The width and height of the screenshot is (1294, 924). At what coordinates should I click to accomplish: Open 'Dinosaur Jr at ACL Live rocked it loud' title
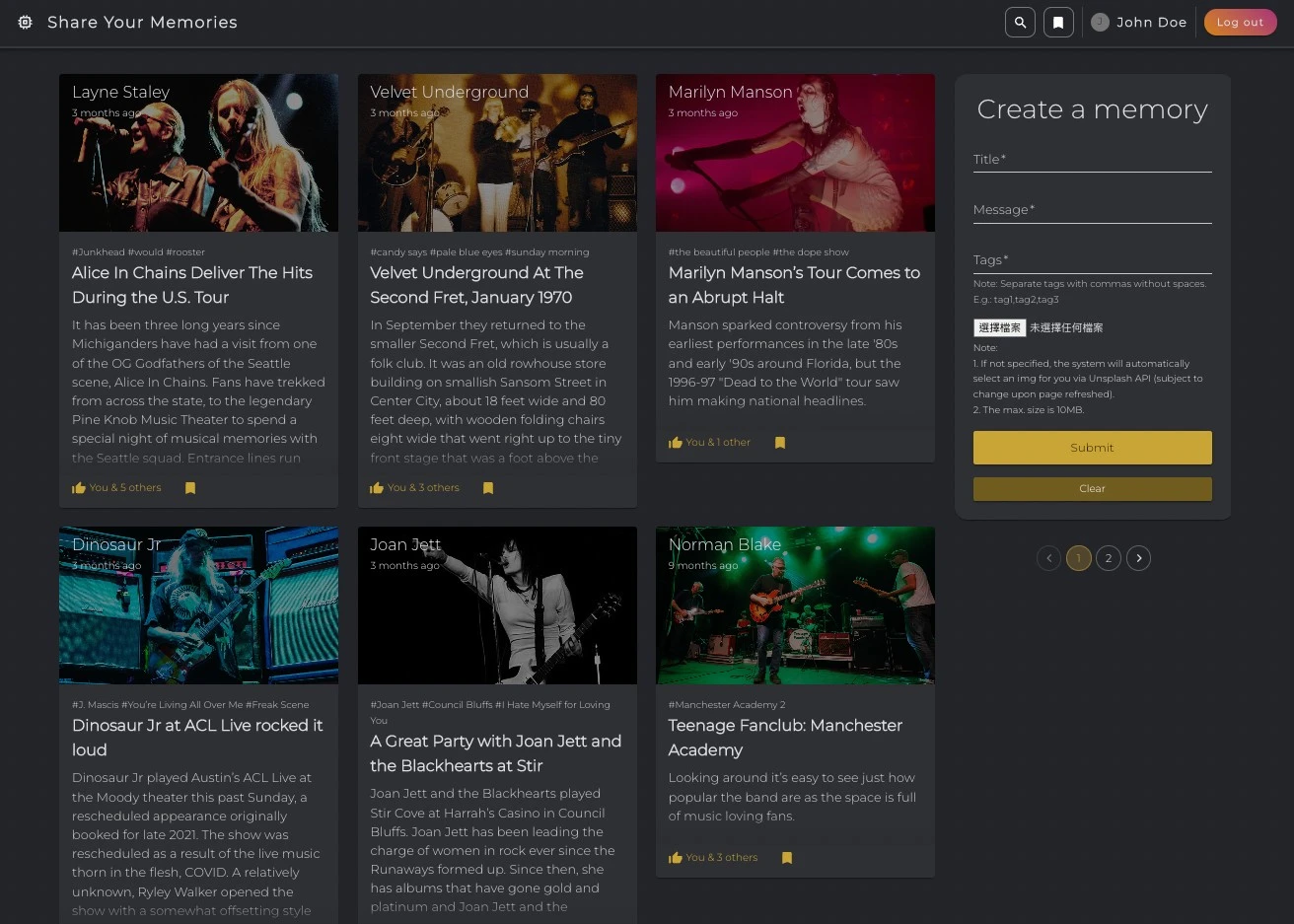coord(197,738)
